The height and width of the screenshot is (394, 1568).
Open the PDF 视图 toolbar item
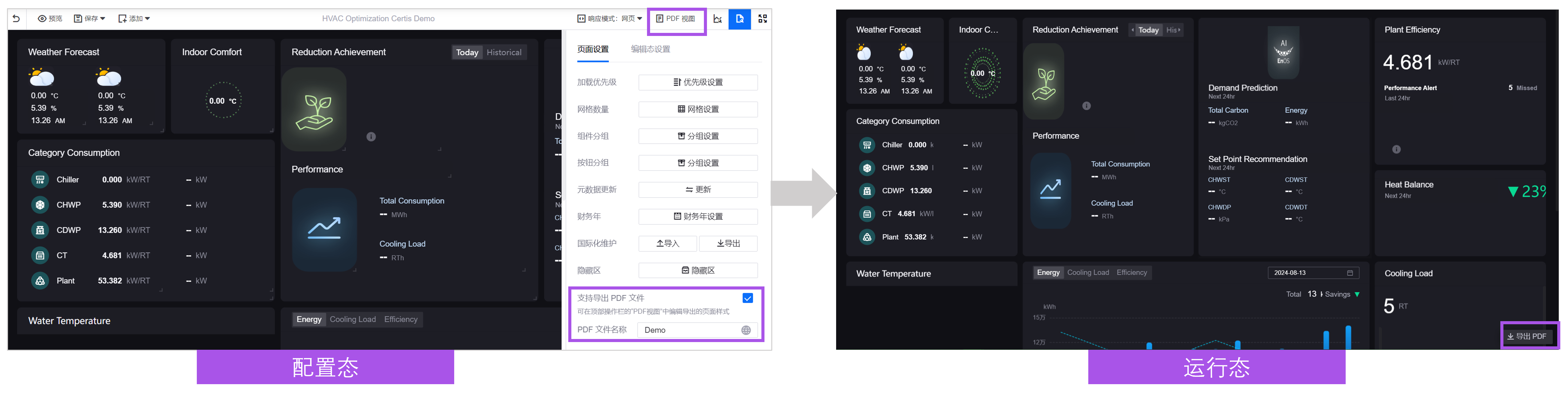(x=676, y=18)
